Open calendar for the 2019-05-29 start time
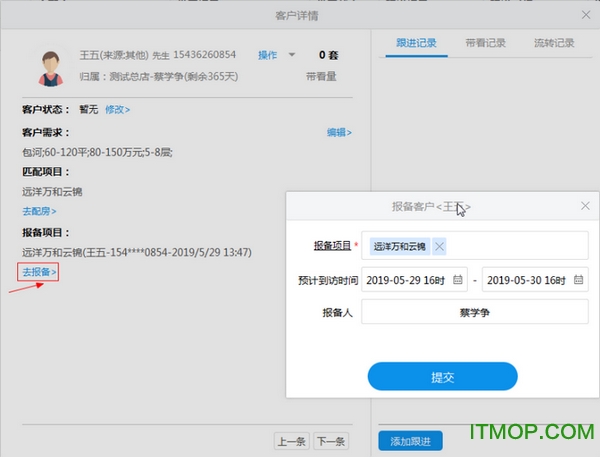The height and width of the screenshot is (457, 600). 458,280
